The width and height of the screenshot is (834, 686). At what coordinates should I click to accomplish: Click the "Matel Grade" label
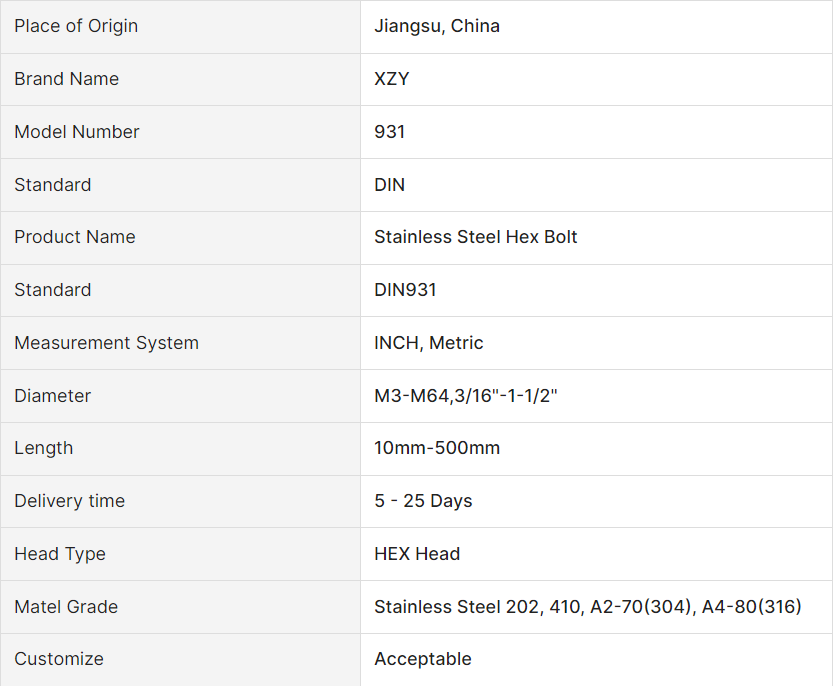pyautogui.click(x=66, y=607)
